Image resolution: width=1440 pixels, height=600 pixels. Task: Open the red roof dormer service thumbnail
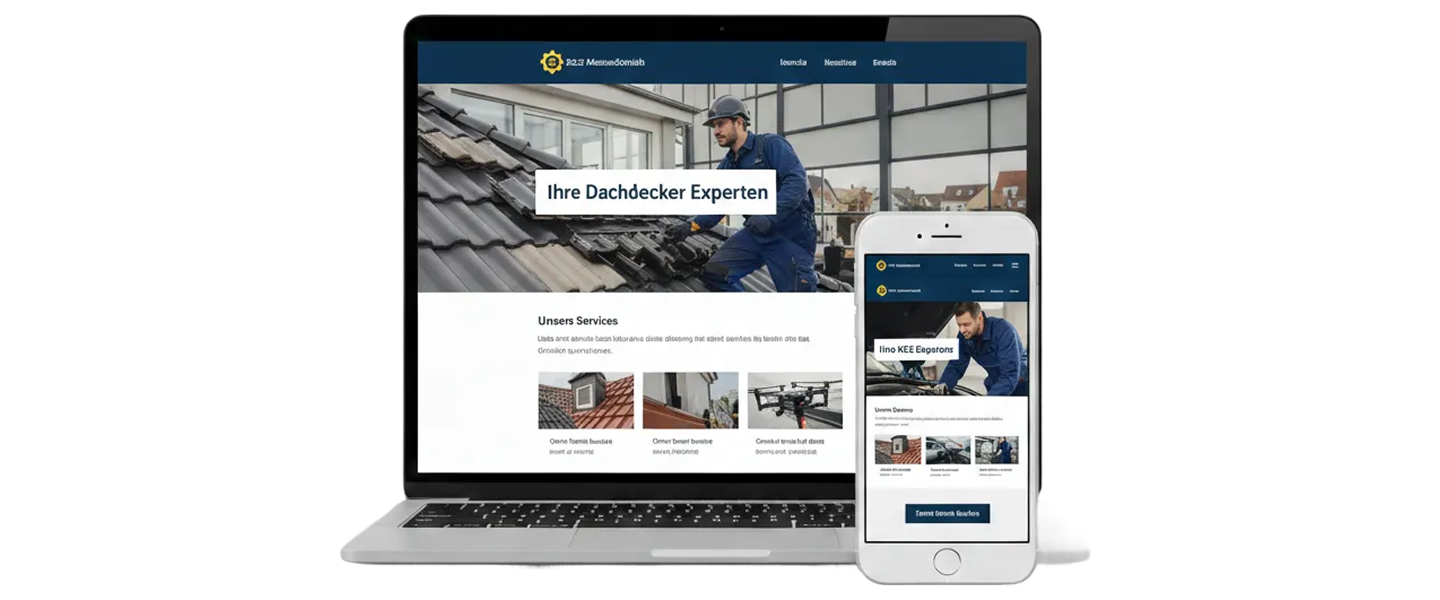click(x=586, y=400)
